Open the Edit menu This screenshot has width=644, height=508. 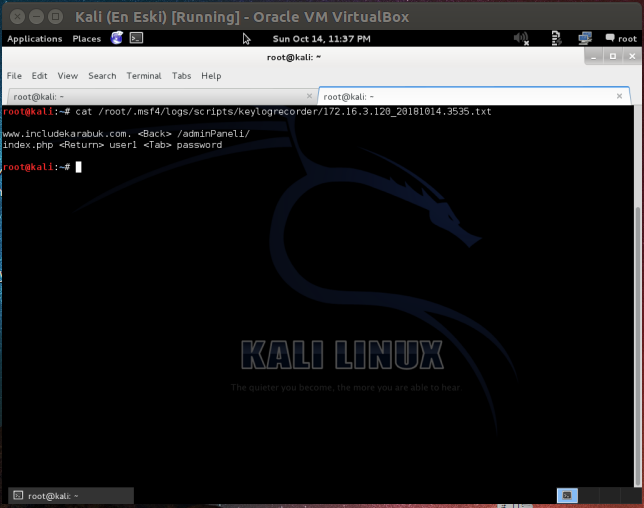tap(39, 76)
